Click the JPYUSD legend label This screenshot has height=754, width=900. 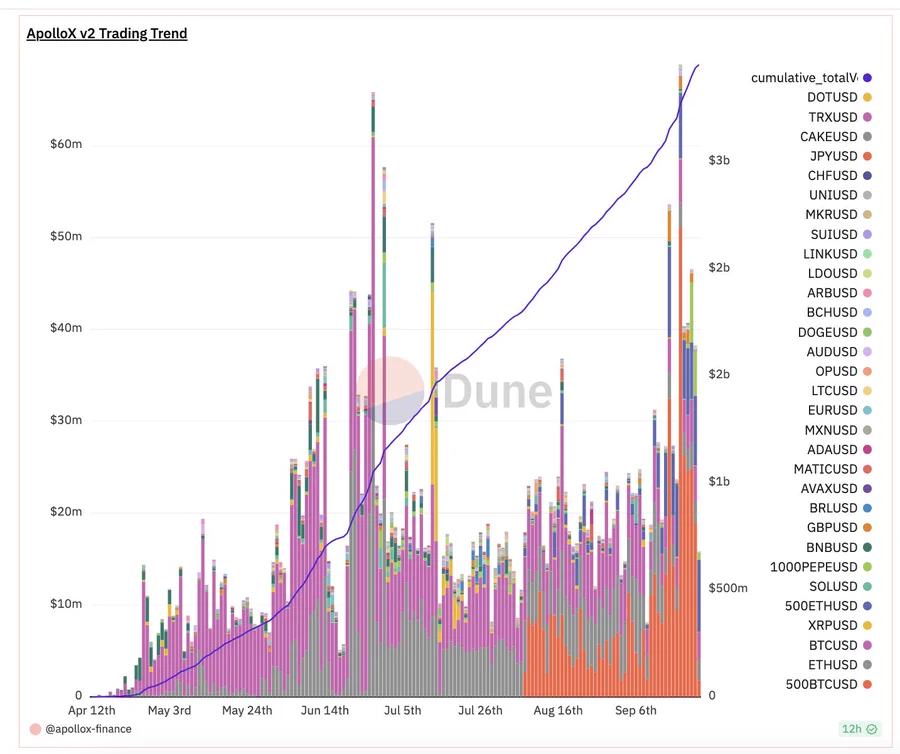[x=832, y=156]
